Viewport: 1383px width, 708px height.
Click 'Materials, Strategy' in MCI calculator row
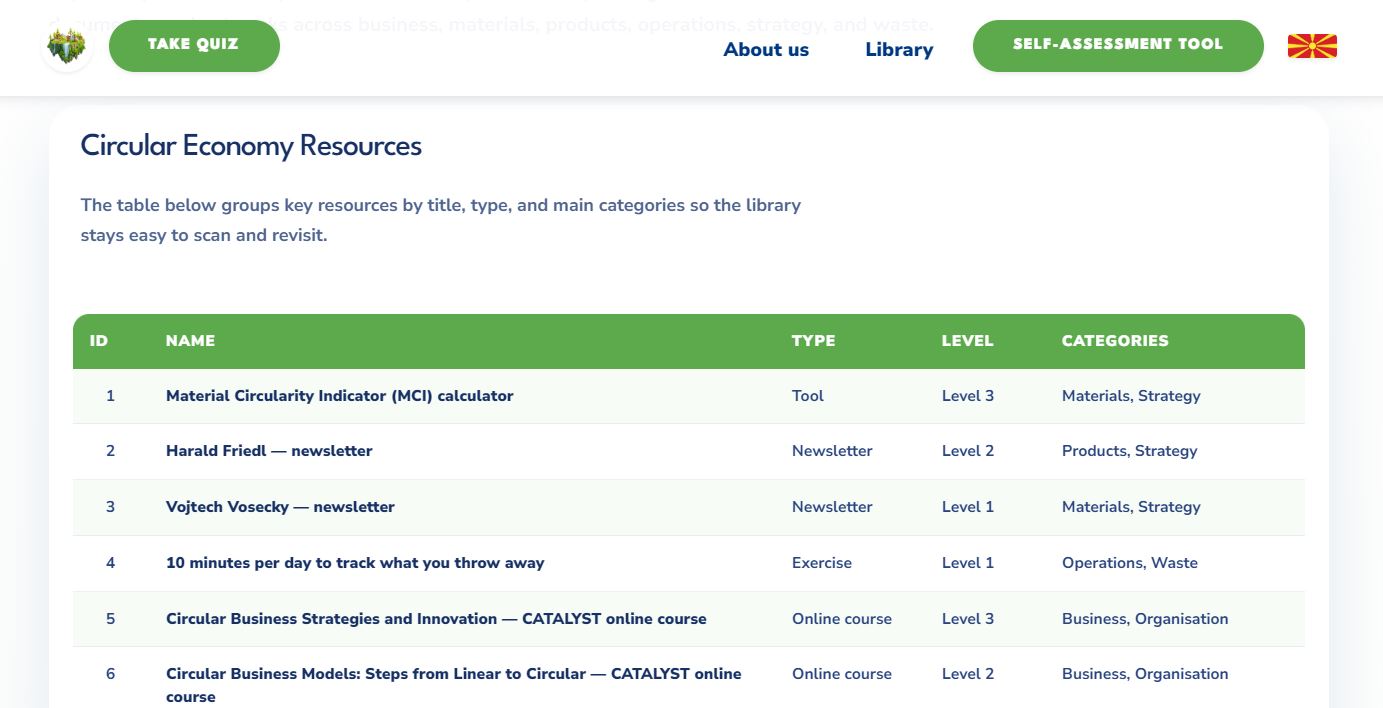pos(1131,396)
